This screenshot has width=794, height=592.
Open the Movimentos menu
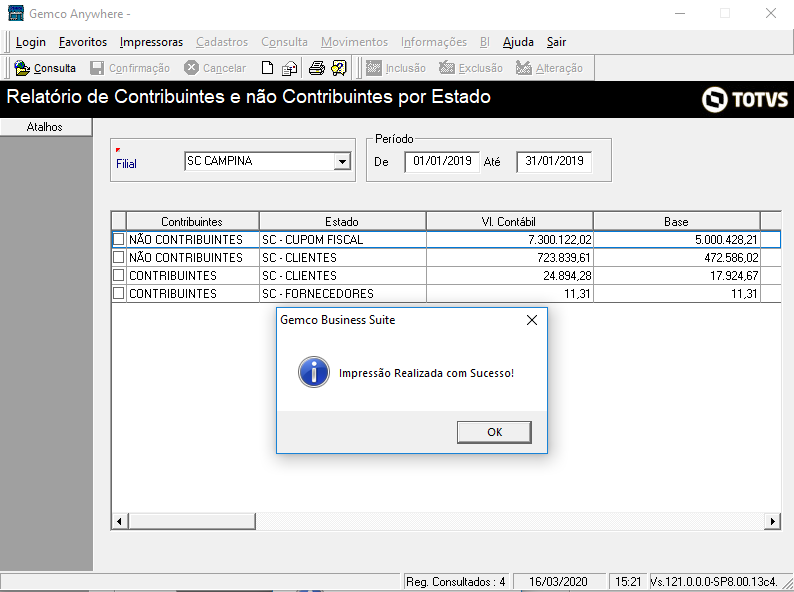click(x=354, y=42)
